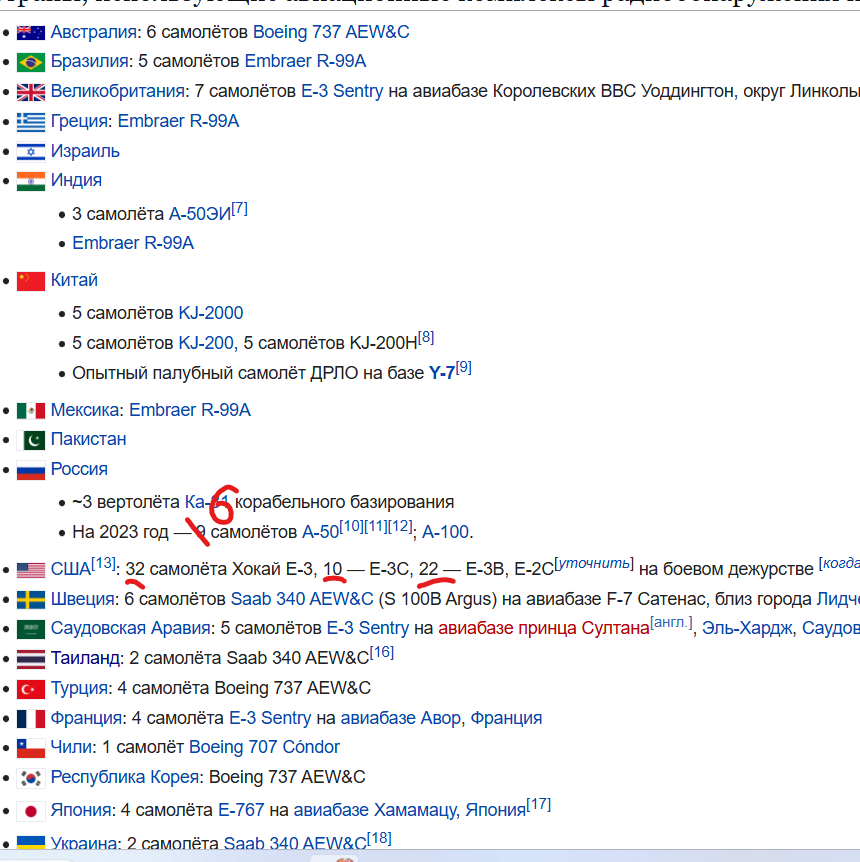Open the Boeing 707 Cóndor link
The width and height of the screenshot is (860, 862).
tap(264, 747)
